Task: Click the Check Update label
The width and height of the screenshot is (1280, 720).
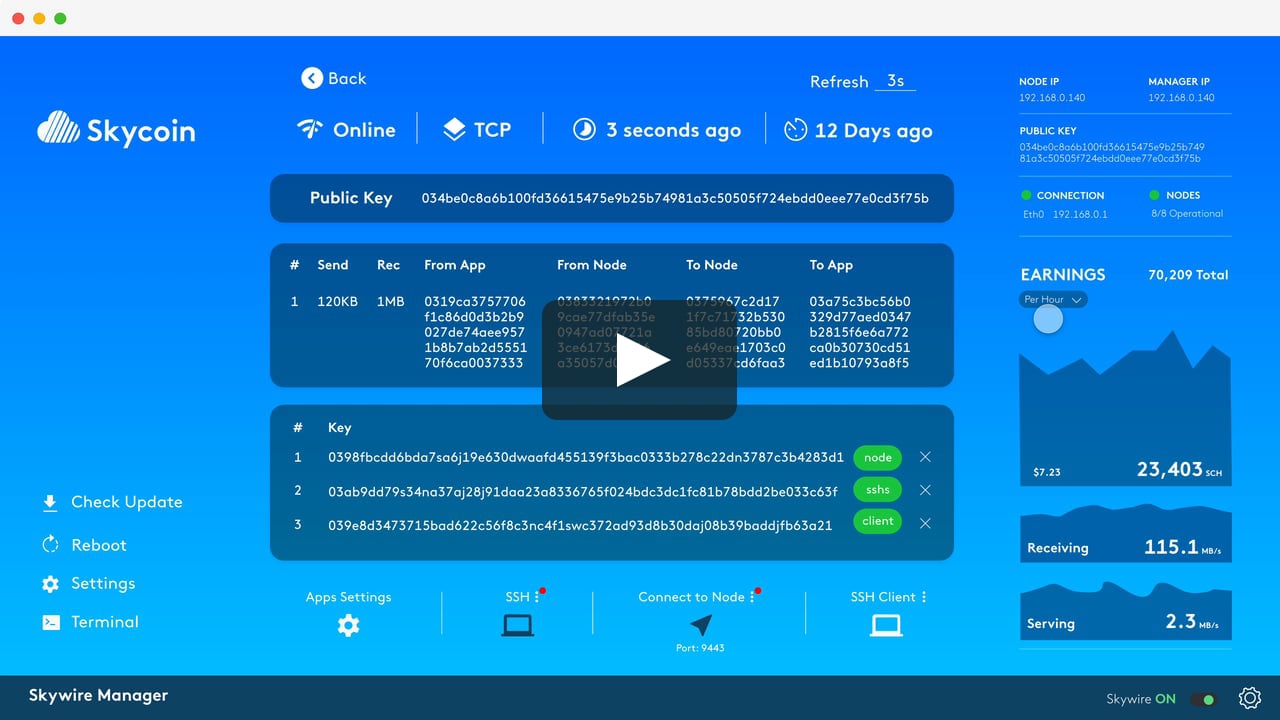Action: click(x=127, y=502)
